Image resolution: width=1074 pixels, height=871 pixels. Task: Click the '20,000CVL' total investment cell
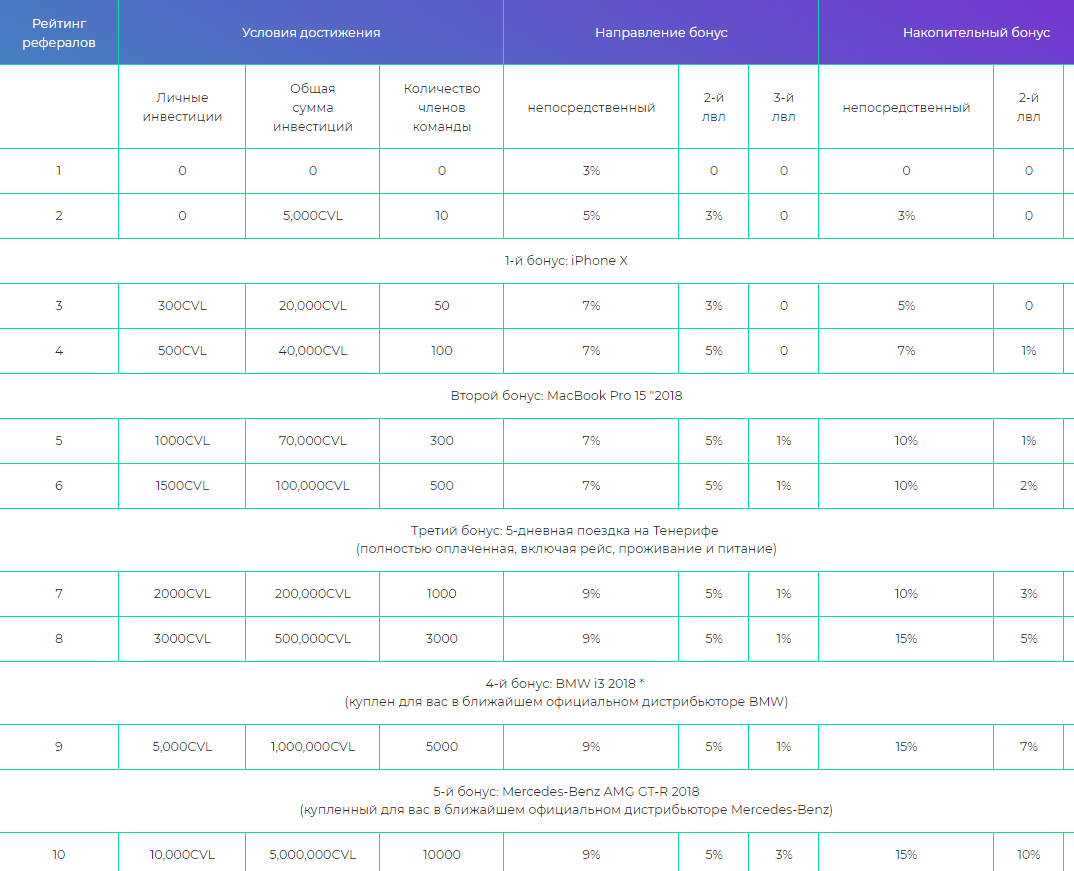coord(312,305)
